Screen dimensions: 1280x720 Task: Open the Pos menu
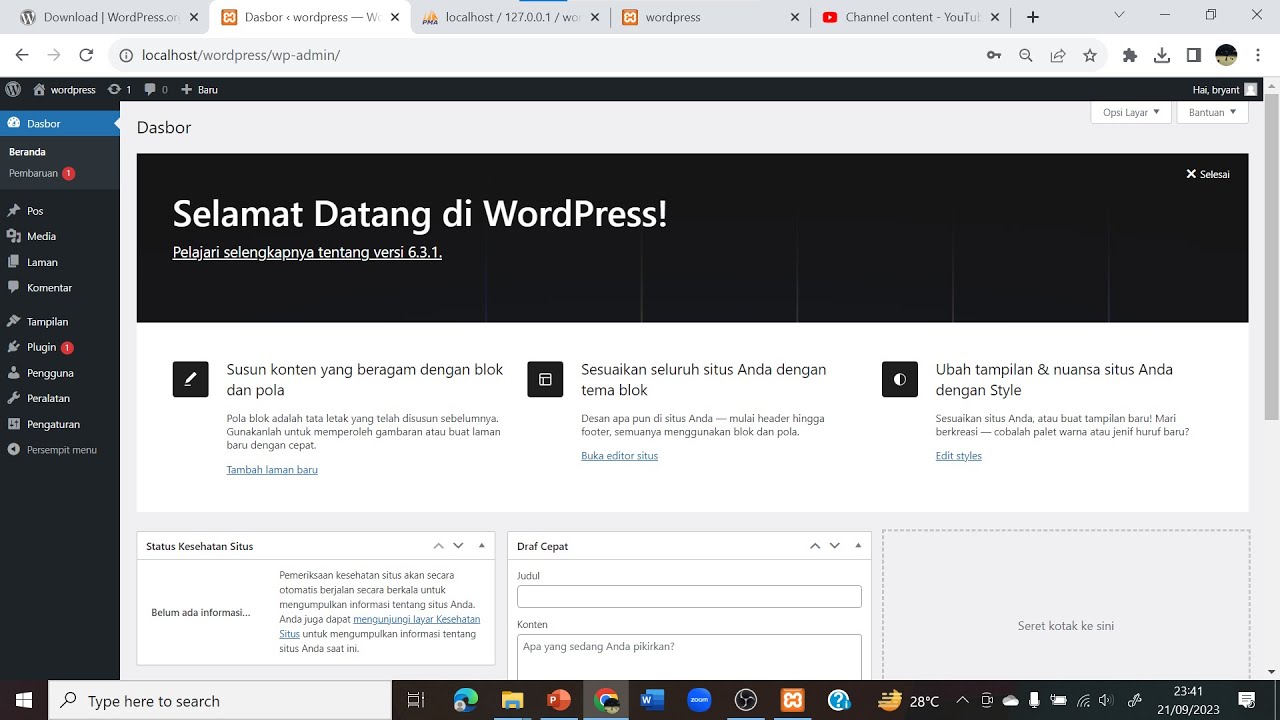point(60,211)
